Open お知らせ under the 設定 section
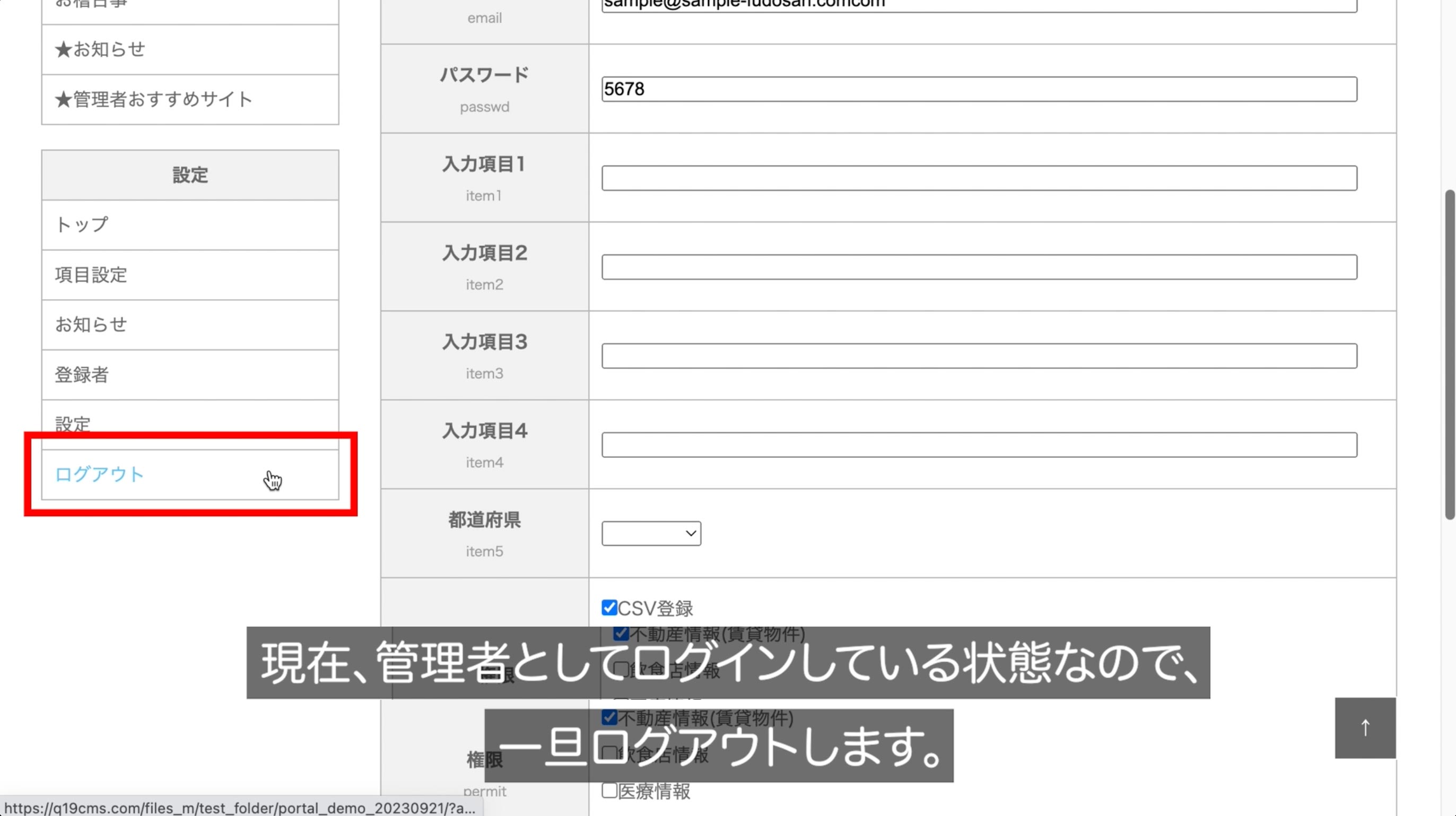This screenshot has width=1456, height=816. click(x=190, y=325)
